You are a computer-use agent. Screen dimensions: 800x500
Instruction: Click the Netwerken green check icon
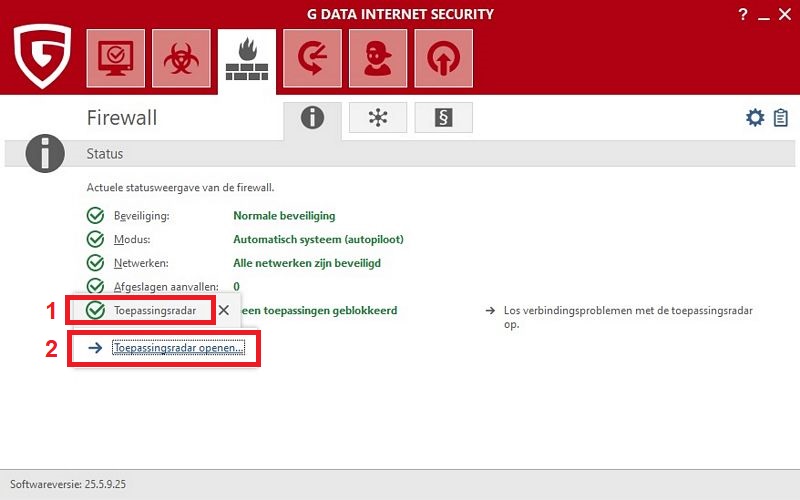pyautogui.click(x=95, y=263)
